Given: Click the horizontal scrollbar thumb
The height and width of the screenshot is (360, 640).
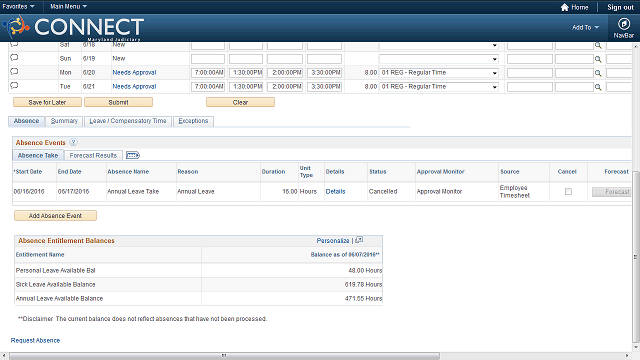Looking at the screenshot, I should point(224,356).
